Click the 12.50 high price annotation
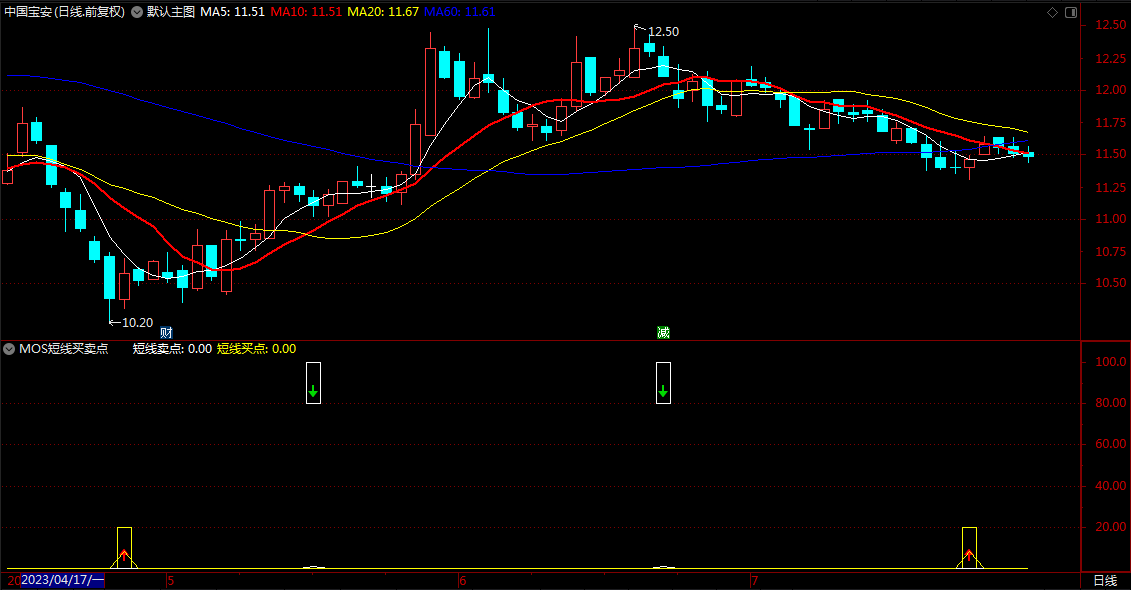 663,32
